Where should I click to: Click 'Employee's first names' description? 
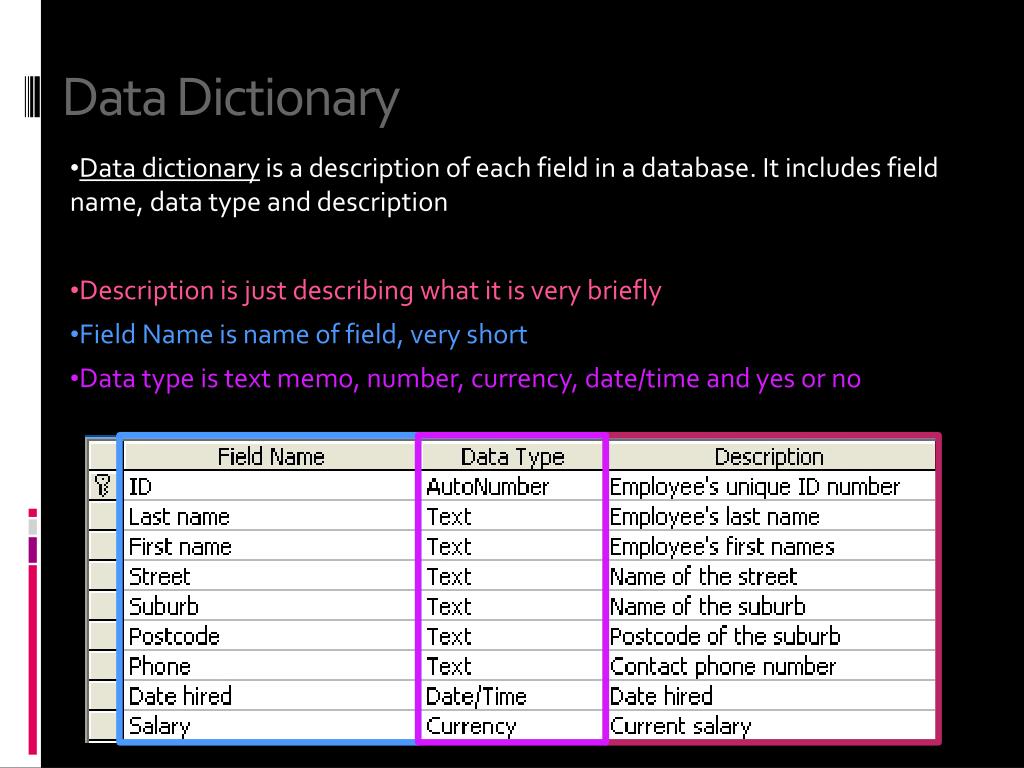click(771, 546)
